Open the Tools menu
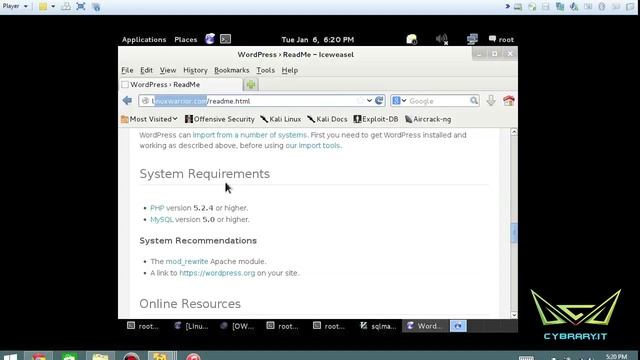The image size is (640, 360). point(265,70)
